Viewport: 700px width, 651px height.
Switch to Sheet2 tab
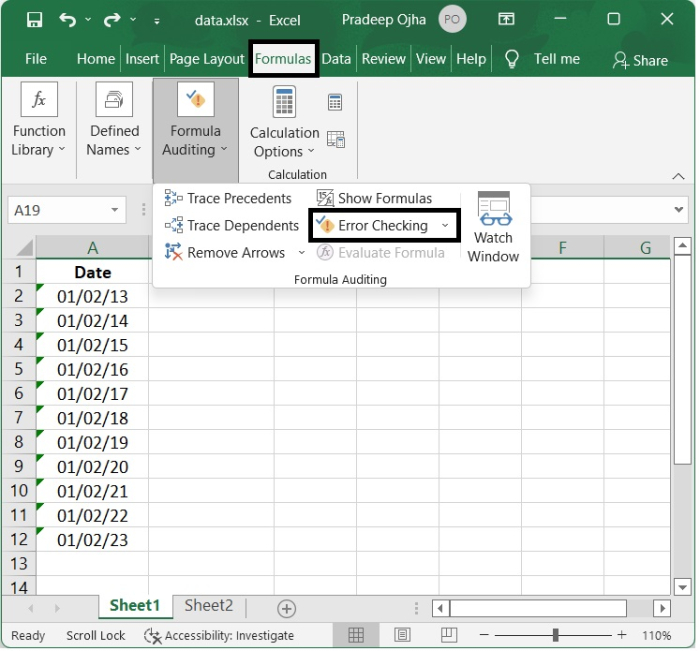(209, 606)
